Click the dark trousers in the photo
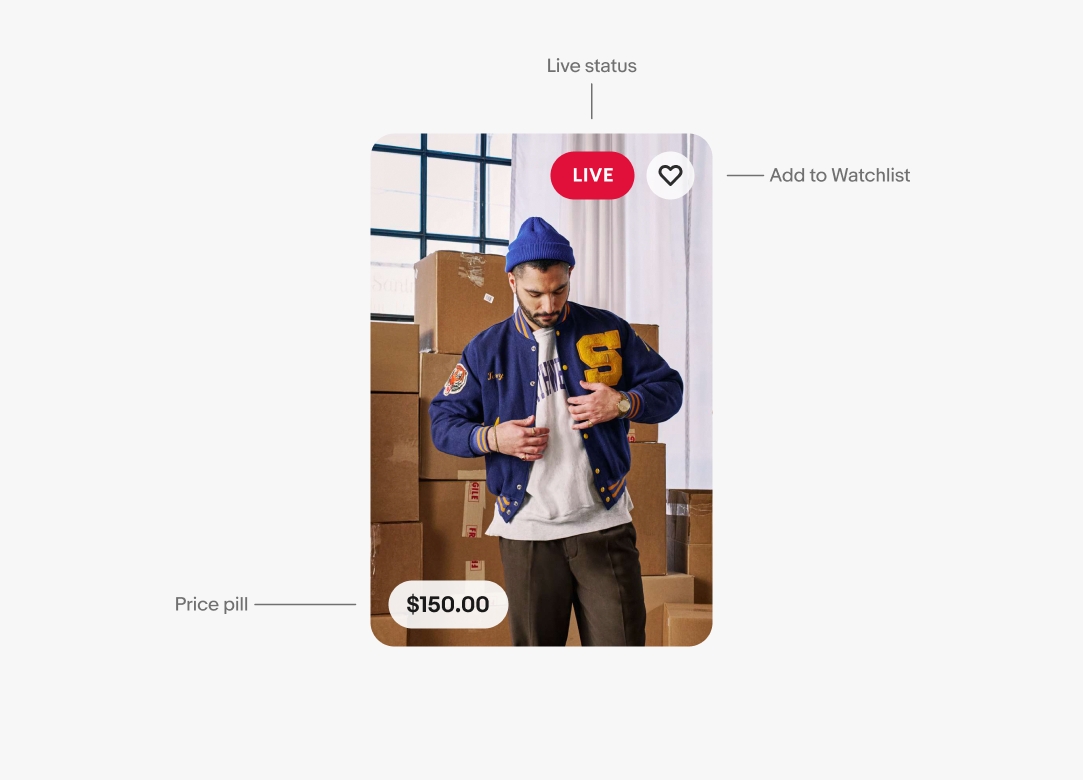 pyautogui.click(x=572, y=584)
